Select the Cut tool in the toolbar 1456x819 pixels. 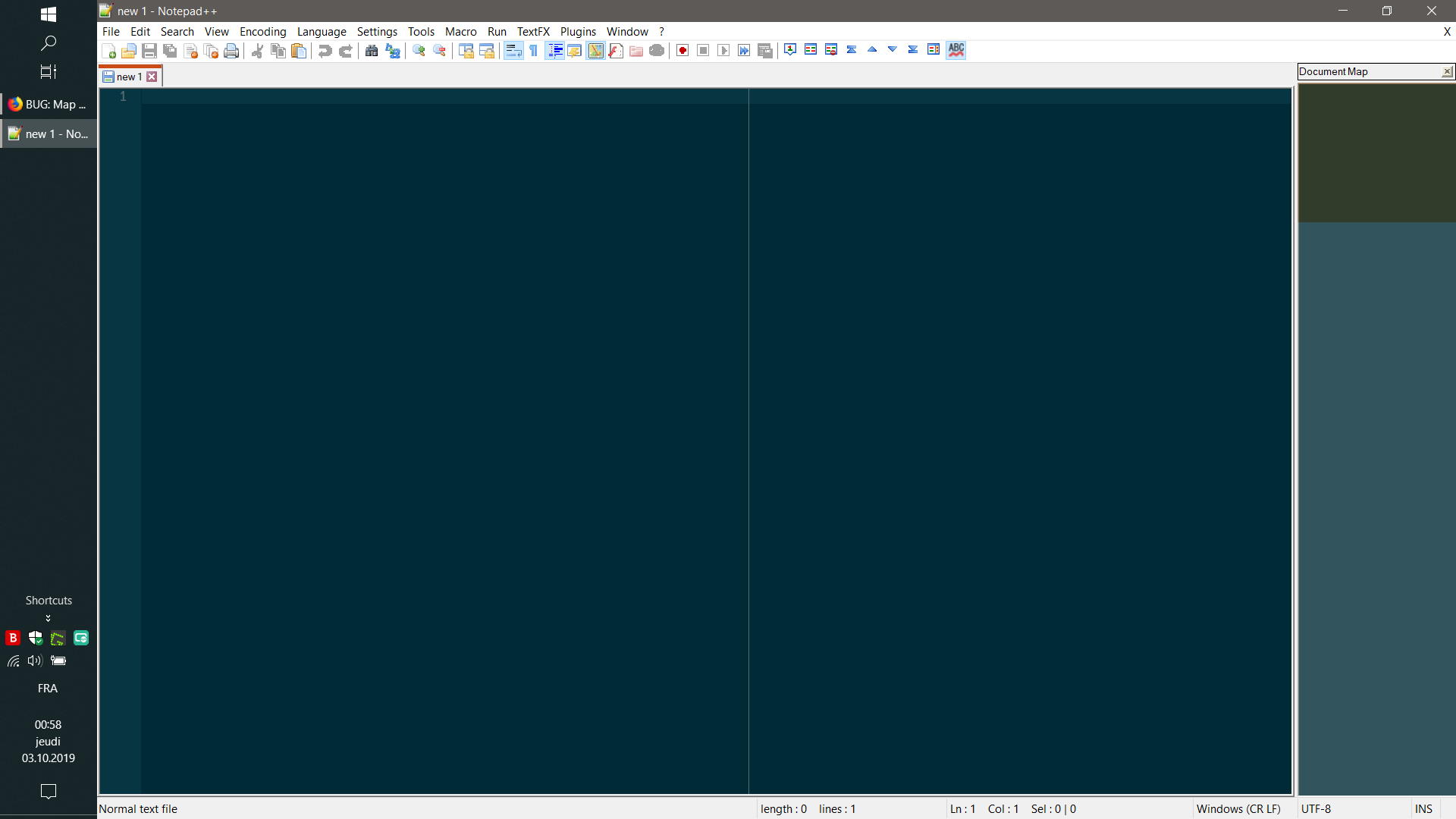click(257, 50)
